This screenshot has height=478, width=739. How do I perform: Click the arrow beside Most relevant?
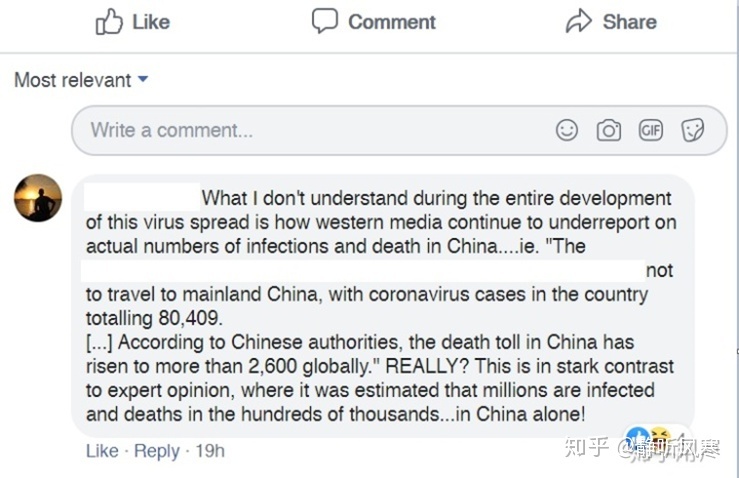pyautogui.click(x=143, y=79)
